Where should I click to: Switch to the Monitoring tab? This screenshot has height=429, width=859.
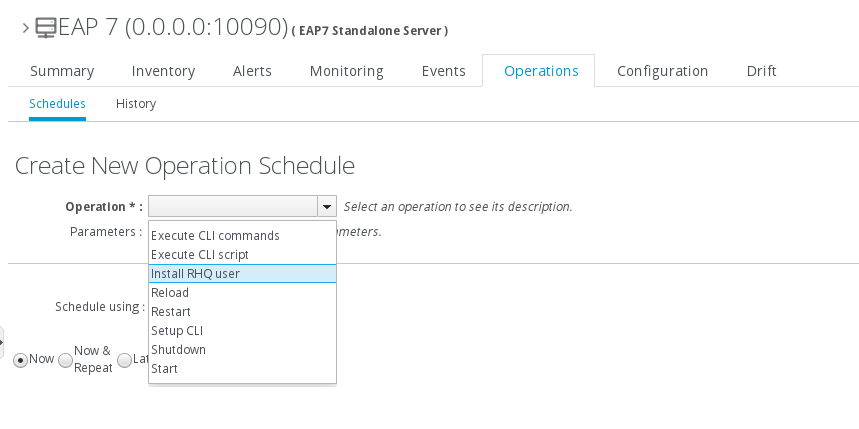[346, 71]
